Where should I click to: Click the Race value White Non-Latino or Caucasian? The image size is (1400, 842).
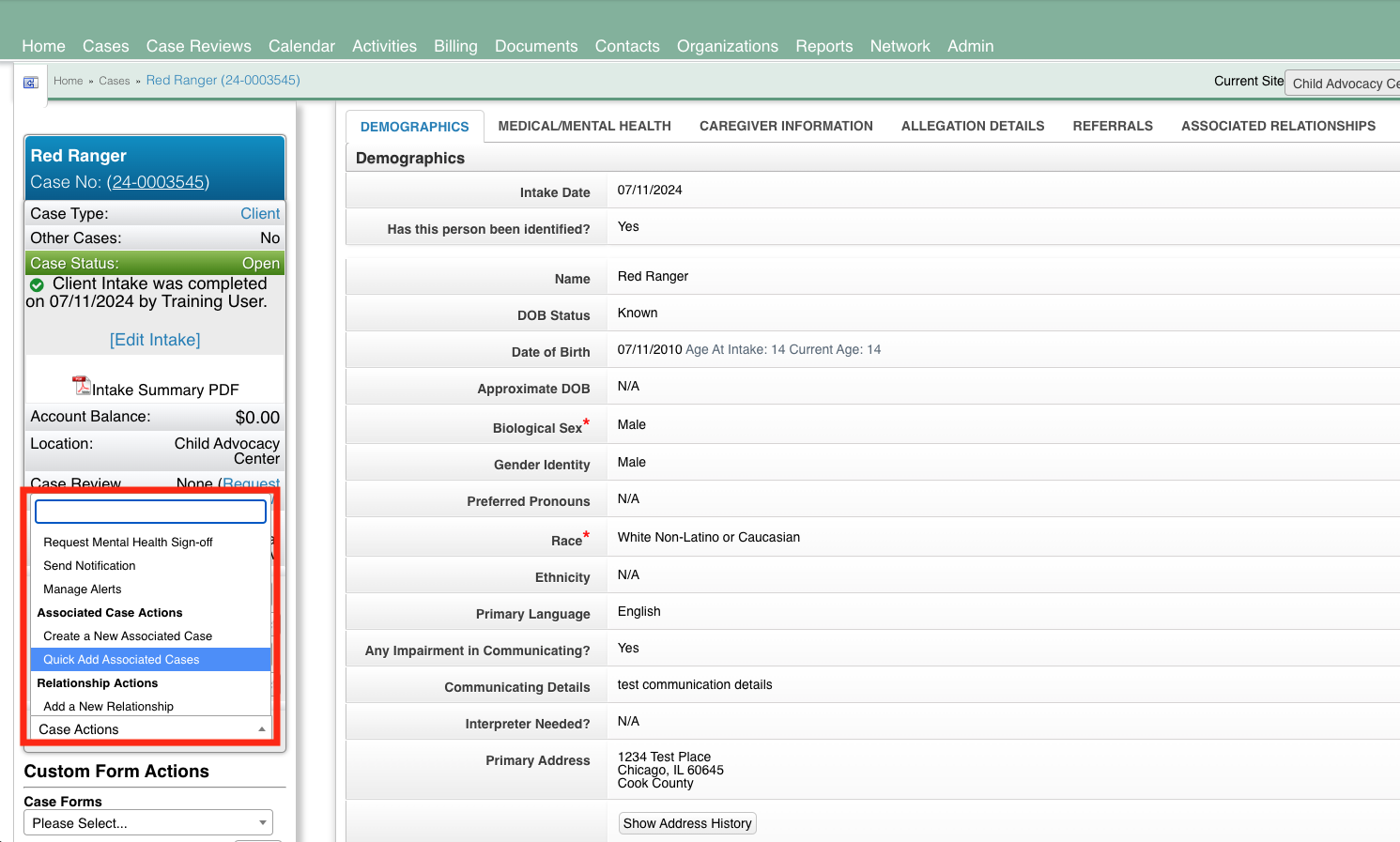709,537
